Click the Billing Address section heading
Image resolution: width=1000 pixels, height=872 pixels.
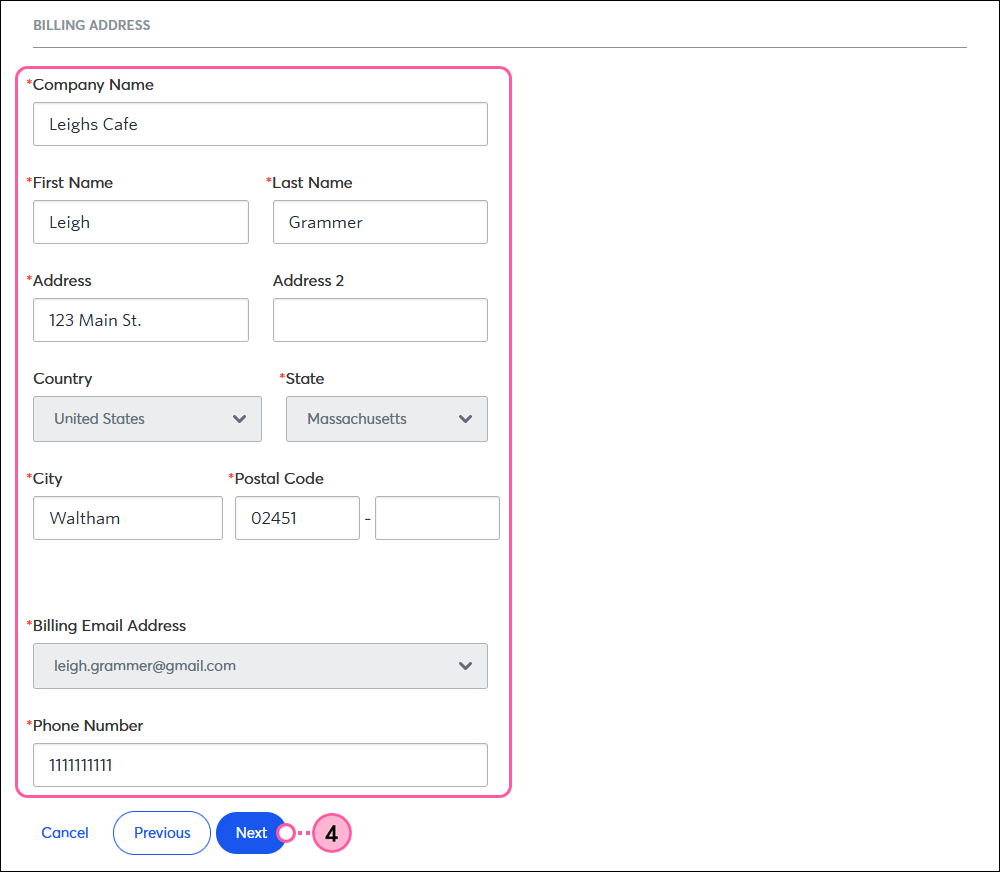coord(92,26)
